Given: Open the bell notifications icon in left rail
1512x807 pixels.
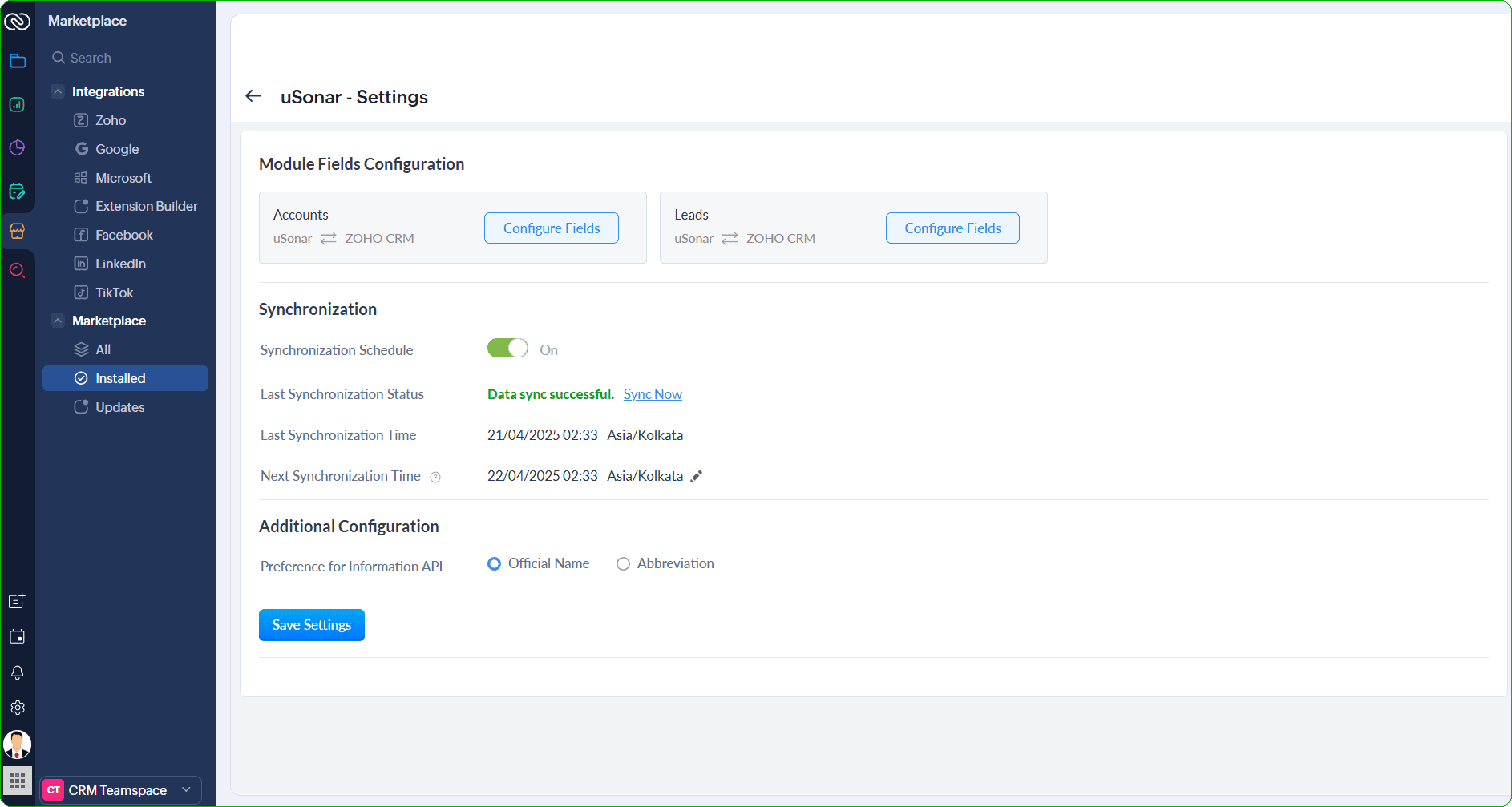Looking at the screenshot, I should point(17,673).
